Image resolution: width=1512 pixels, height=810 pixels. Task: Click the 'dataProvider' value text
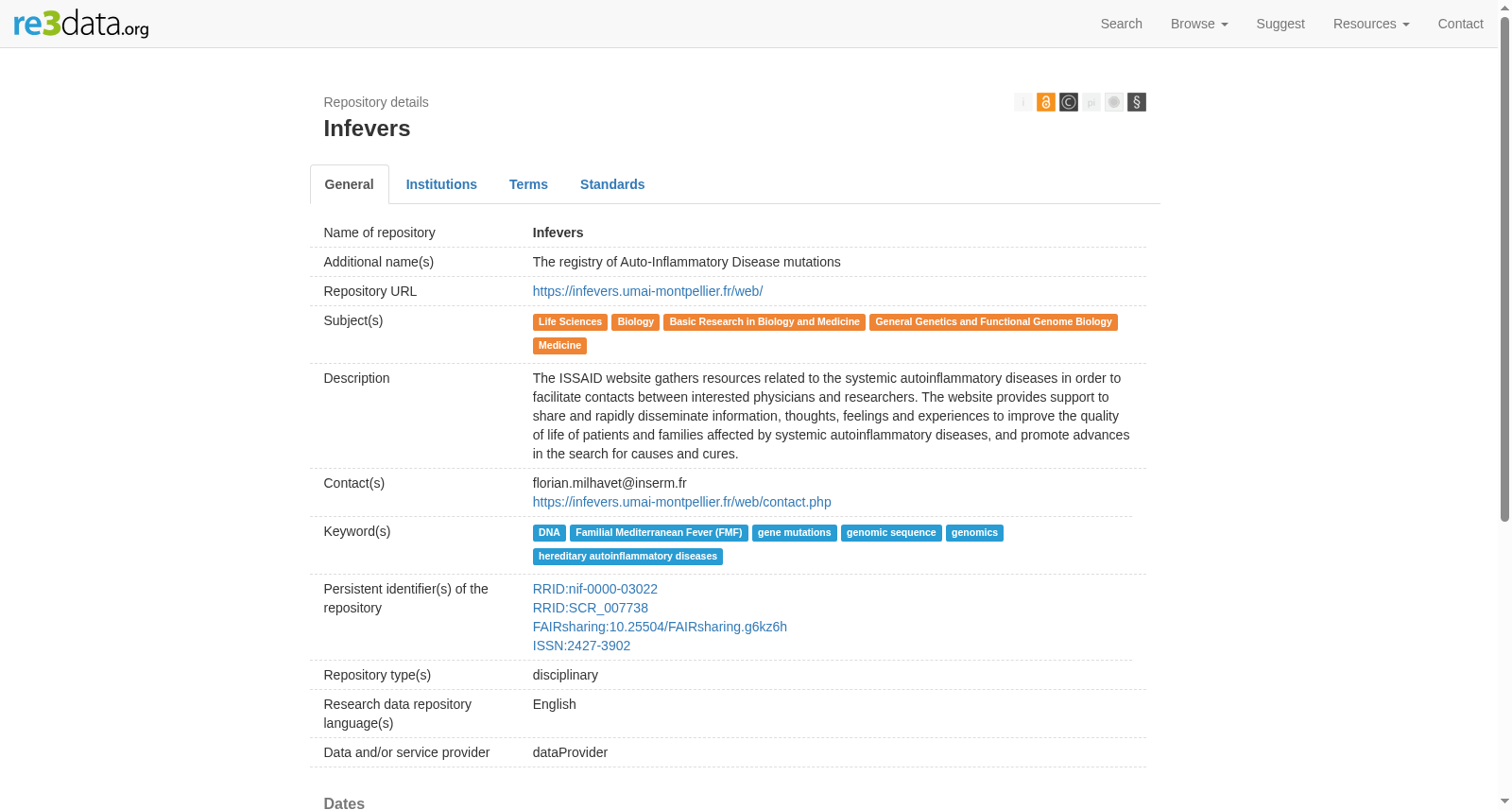click(x=570, y=752)
